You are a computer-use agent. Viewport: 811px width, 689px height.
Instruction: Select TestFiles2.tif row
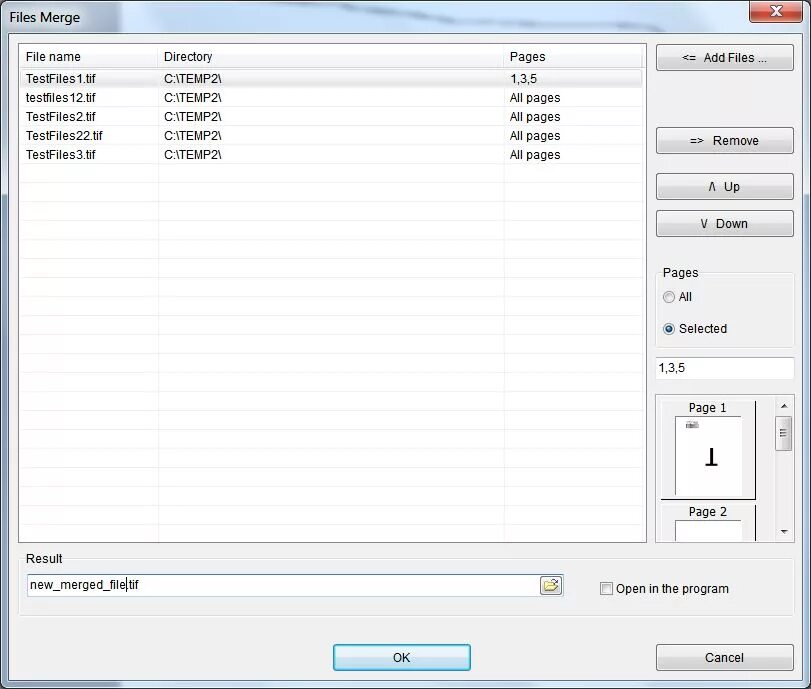(x=331, y=117)
